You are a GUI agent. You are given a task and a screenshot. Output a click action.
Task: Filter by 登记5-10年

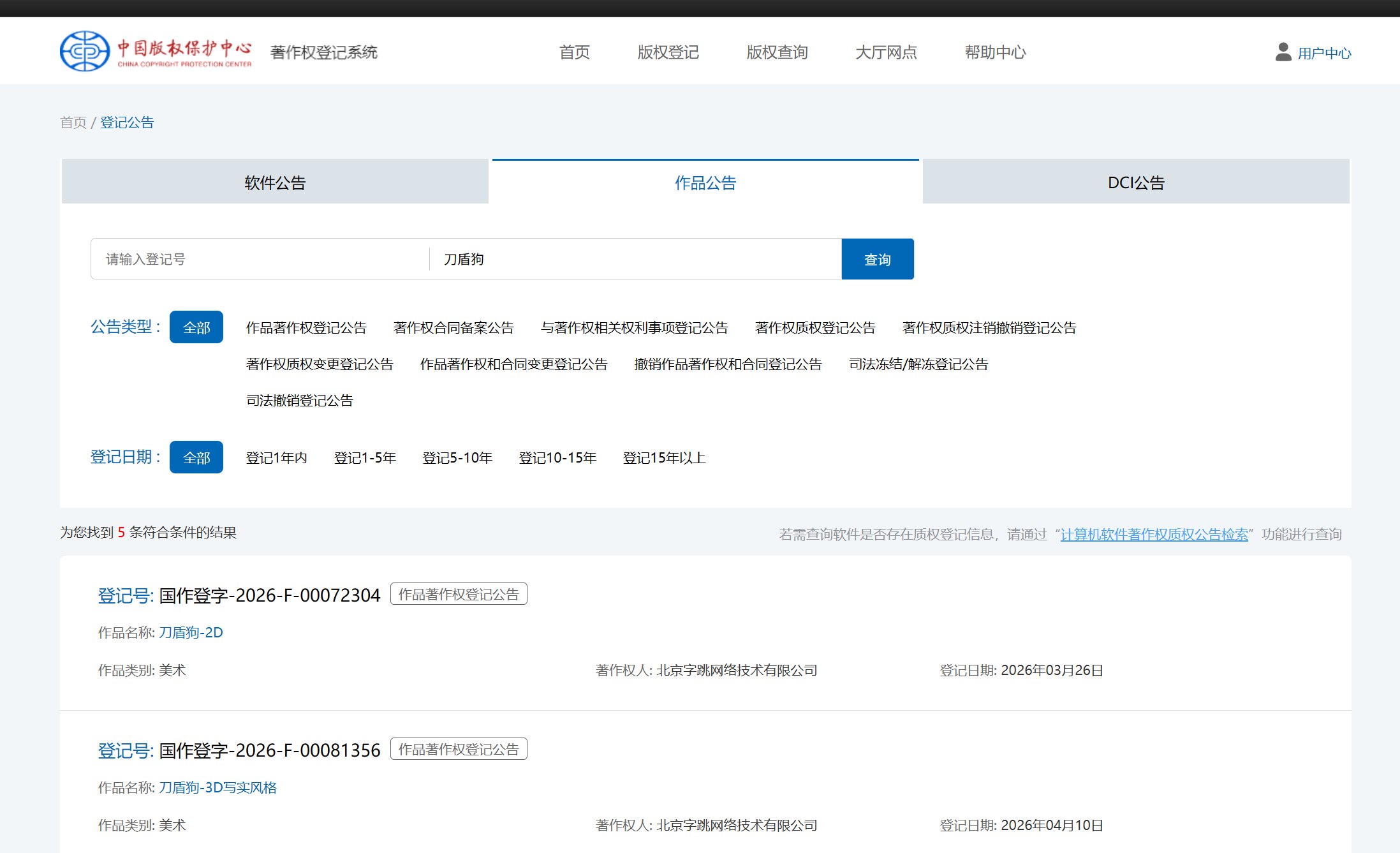[458, 457]
